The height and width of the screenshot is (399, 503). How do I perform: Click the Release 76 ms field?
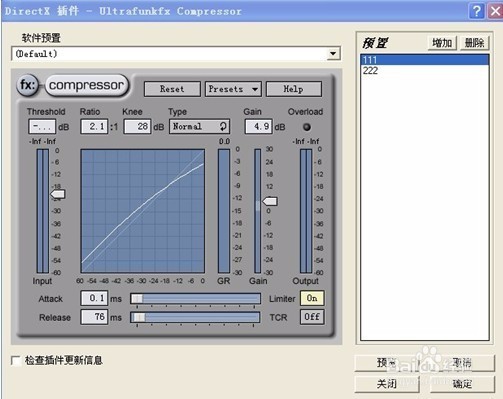(x=94, y=317)
